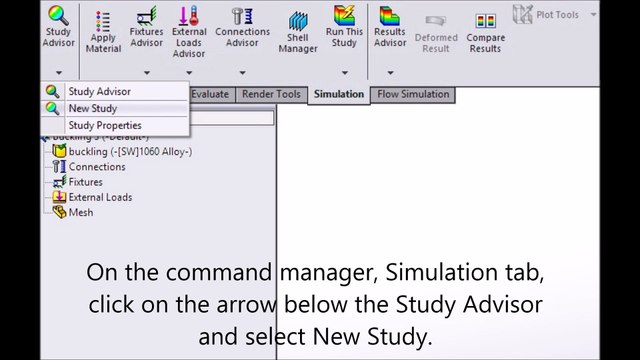
Task: Click the filter field above the tree
Action: [x=232, y=118]
